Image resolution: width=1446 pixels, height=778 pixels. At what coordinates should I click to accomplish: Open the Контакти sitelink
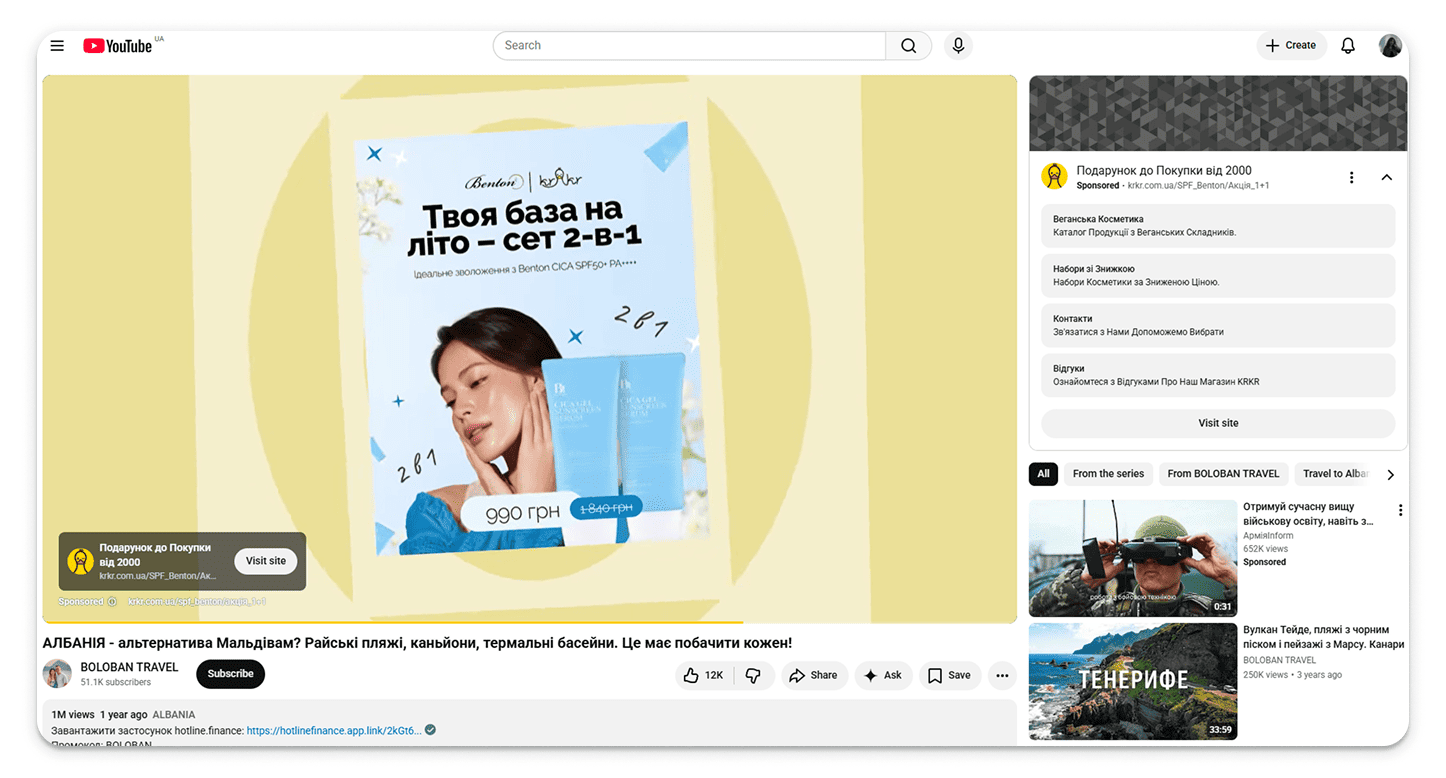click(1218, 326)
